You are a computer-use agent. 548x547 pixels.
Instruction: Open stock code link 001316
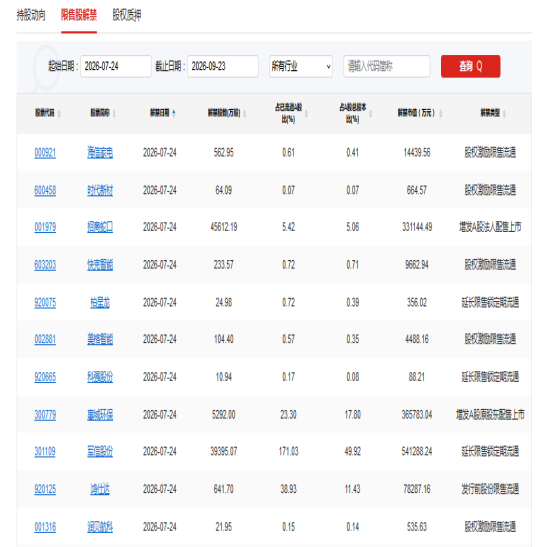(x=45, y=527)
